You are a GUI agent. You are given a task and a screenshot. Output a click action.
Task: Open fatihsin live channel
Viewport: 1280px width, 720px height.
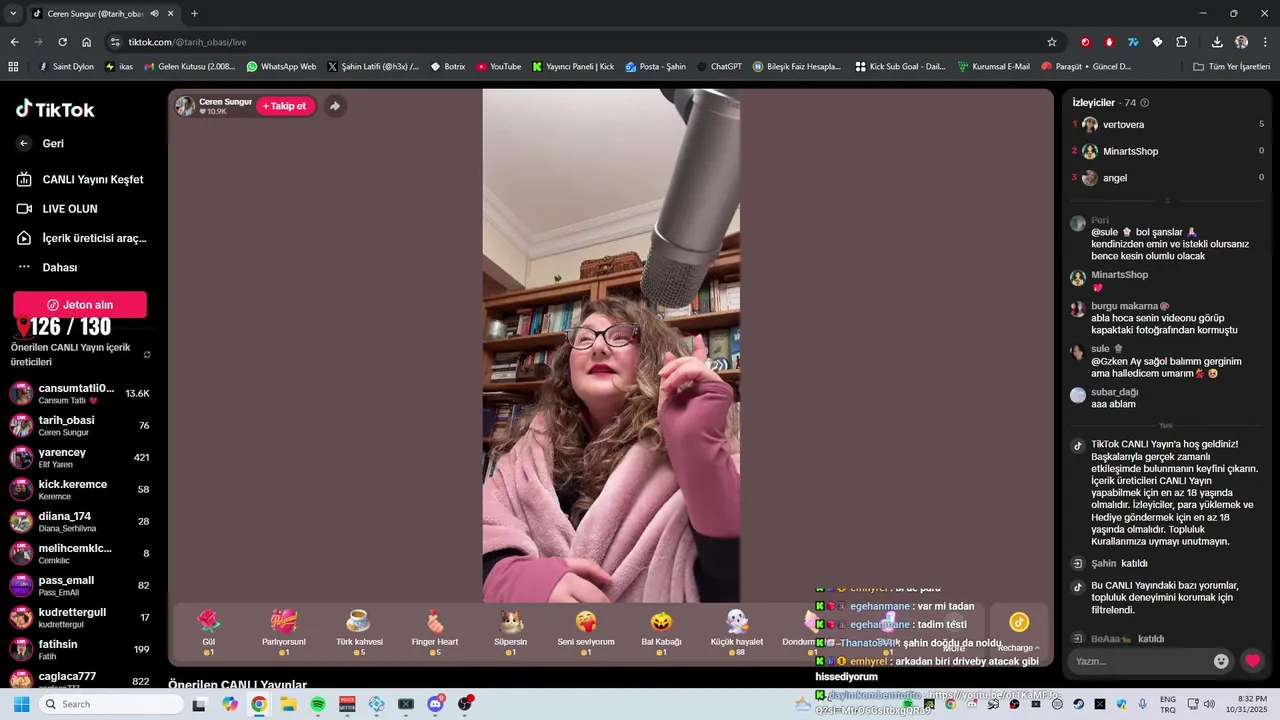80,649
